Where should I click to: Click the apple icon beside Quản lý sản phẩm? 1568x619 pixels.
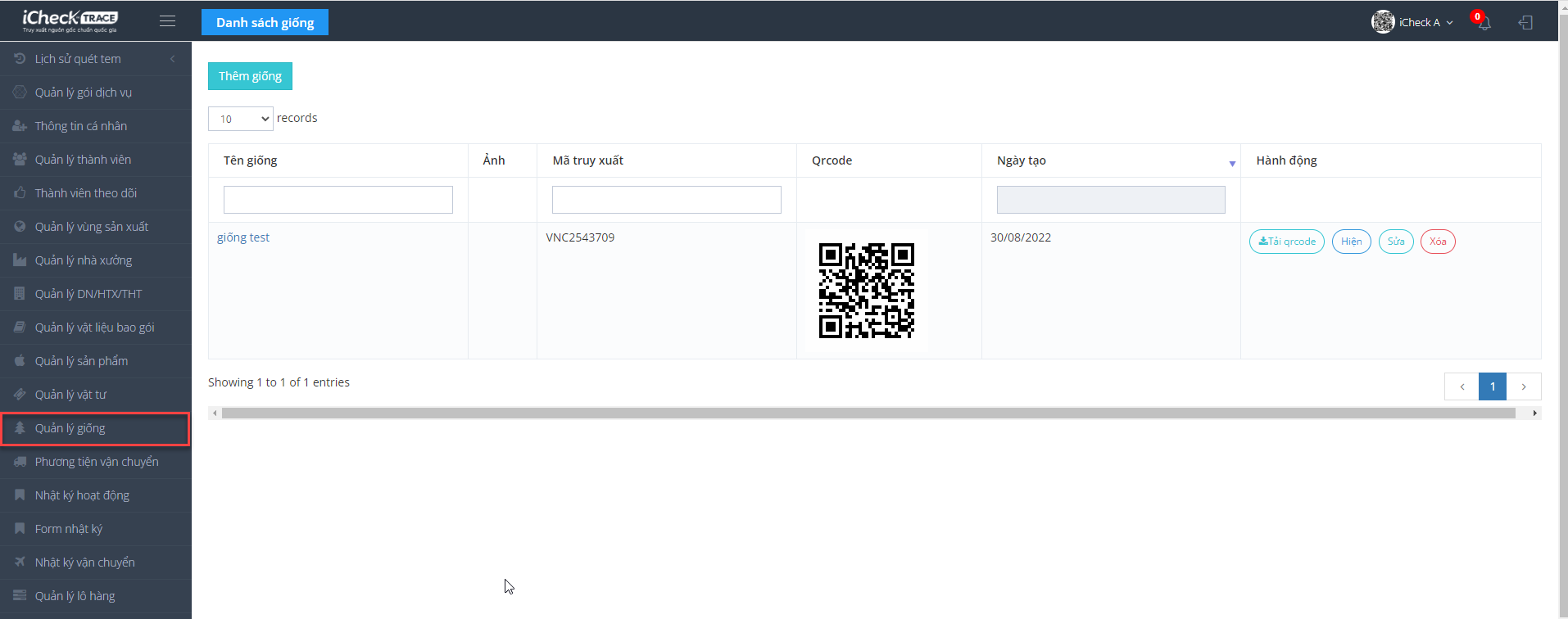coord(20,360)
